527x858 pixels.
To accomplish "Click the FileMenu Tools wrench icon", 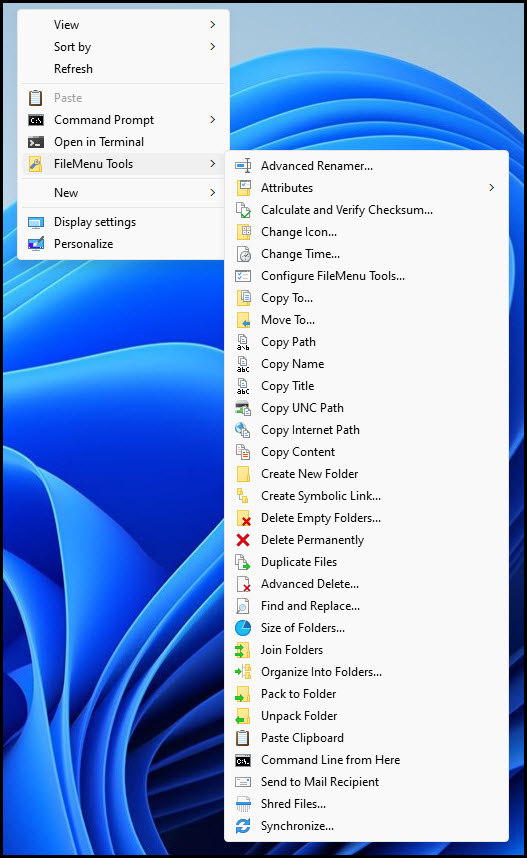I will (36, 164).
